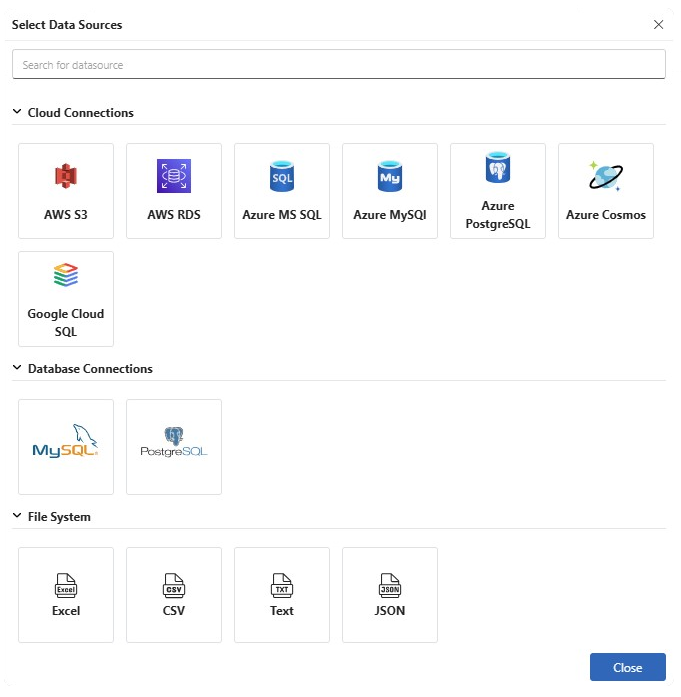Select the PostgreSQL database connection logo
The width and height of the screenshot is (681, 697).
[174, 447]
